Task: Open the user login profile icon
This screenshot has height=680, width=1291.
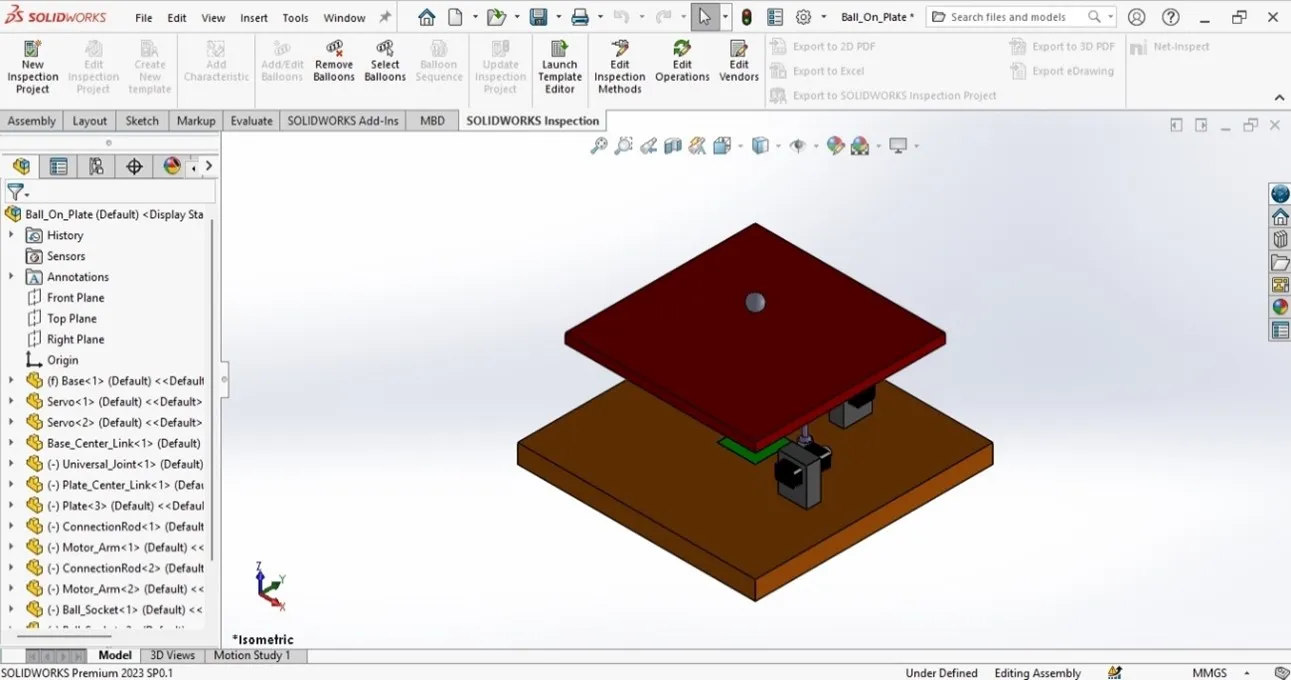Action: [x=1136, y=17]
